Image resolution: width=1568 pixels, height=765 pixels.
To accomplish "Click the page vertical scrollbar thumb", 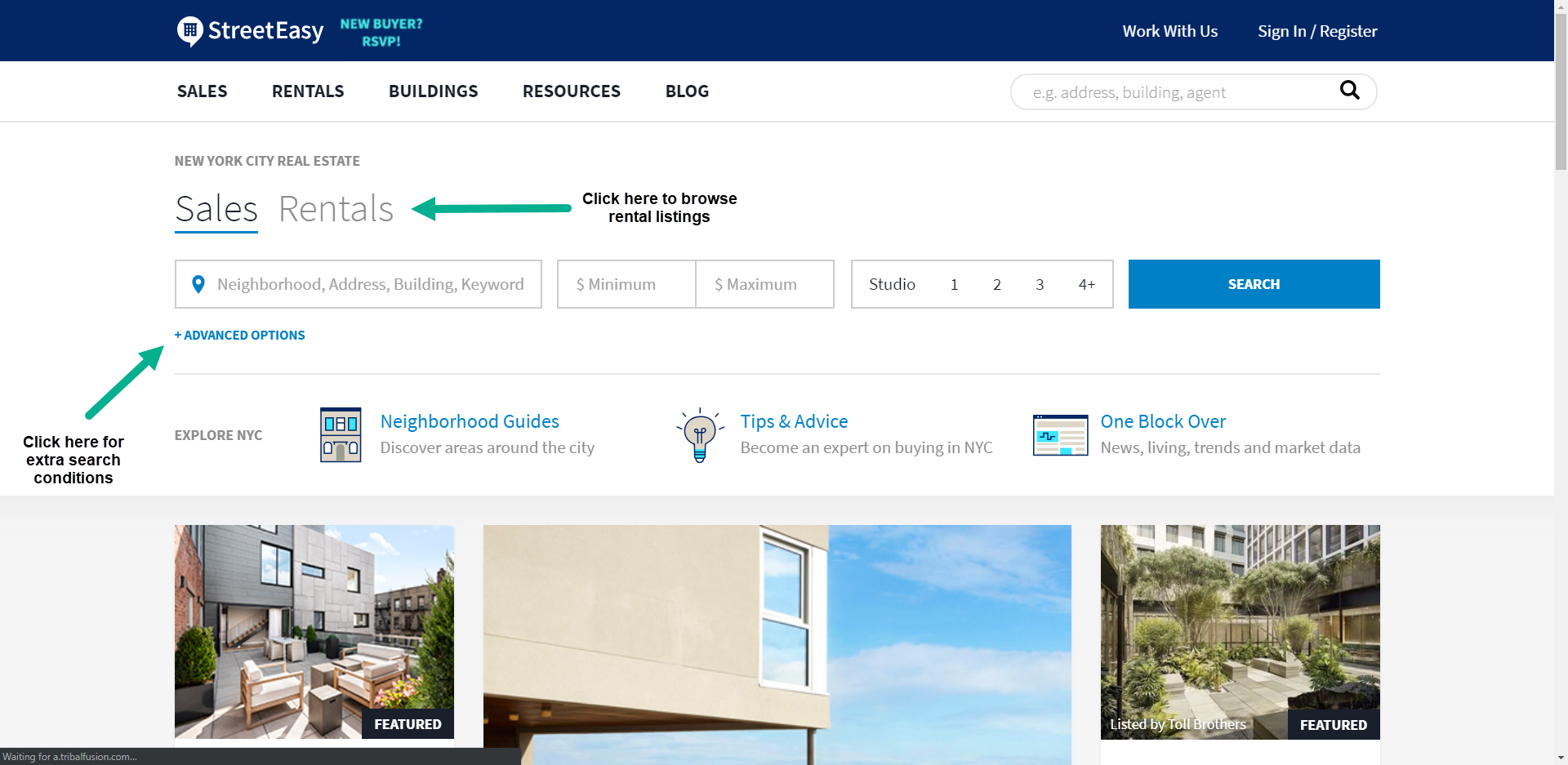I will [x=1561, y=91].
